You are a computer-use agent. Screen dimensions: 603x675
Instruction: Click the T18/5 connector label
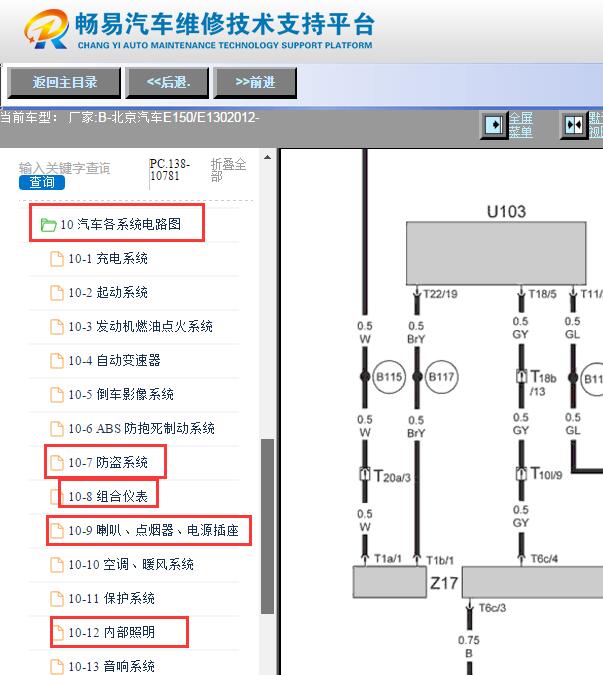(x=542, y=294)
